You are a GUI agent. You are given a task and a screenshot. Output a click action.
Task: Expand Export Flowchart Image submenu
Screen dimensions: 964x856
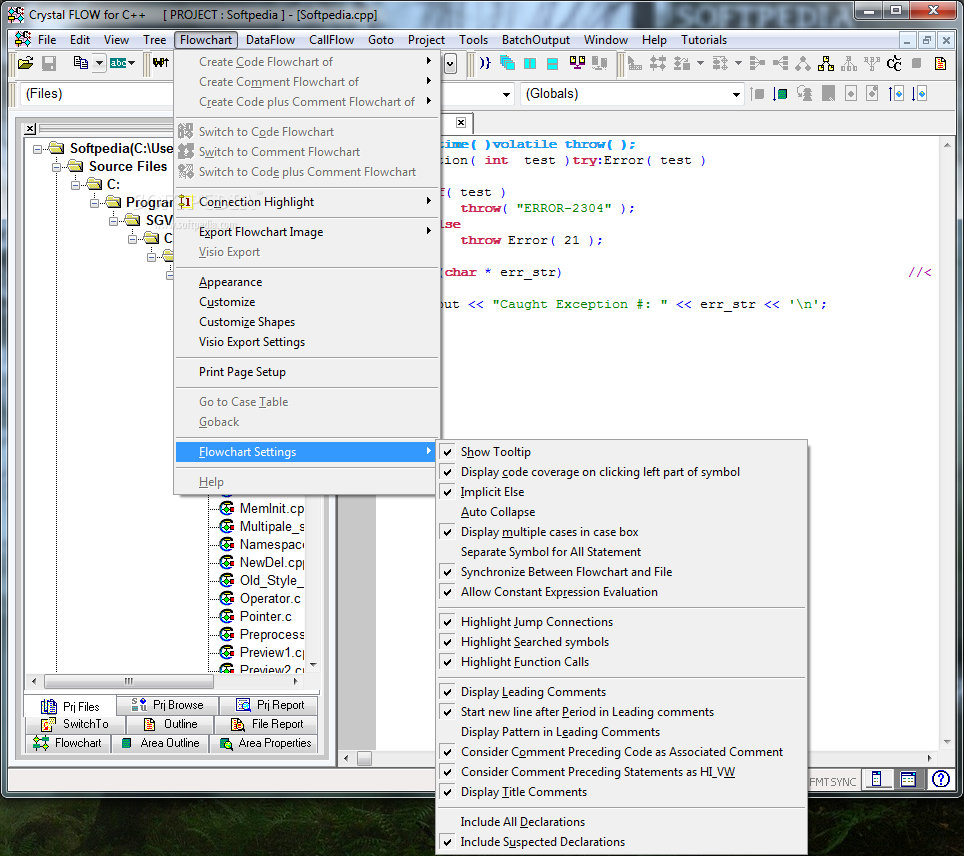point(429,231)
